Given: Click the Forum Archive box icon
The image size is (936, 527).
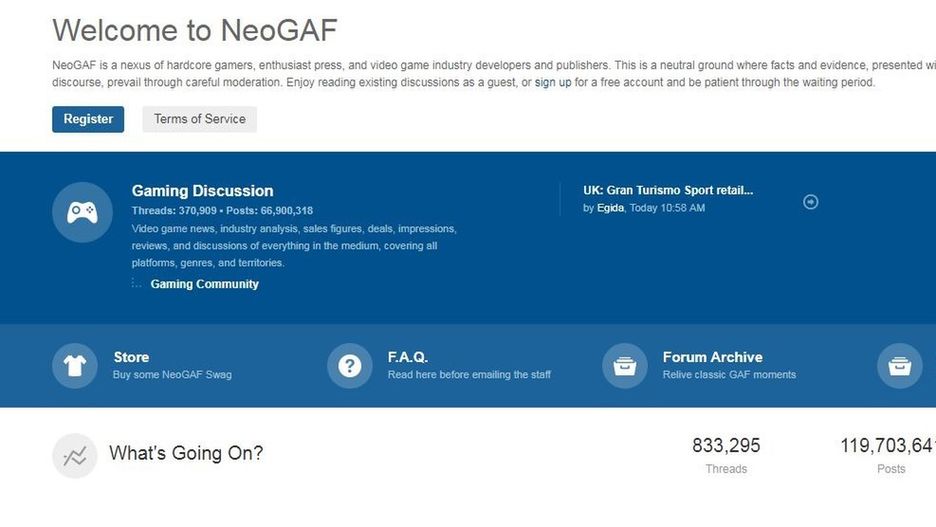Looking at the screenshot, I should 624,366.
